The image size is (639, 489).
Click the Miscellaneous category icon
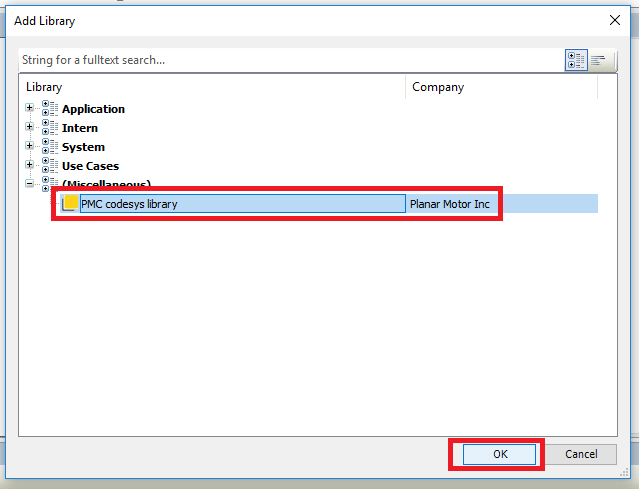coord(50,185)
